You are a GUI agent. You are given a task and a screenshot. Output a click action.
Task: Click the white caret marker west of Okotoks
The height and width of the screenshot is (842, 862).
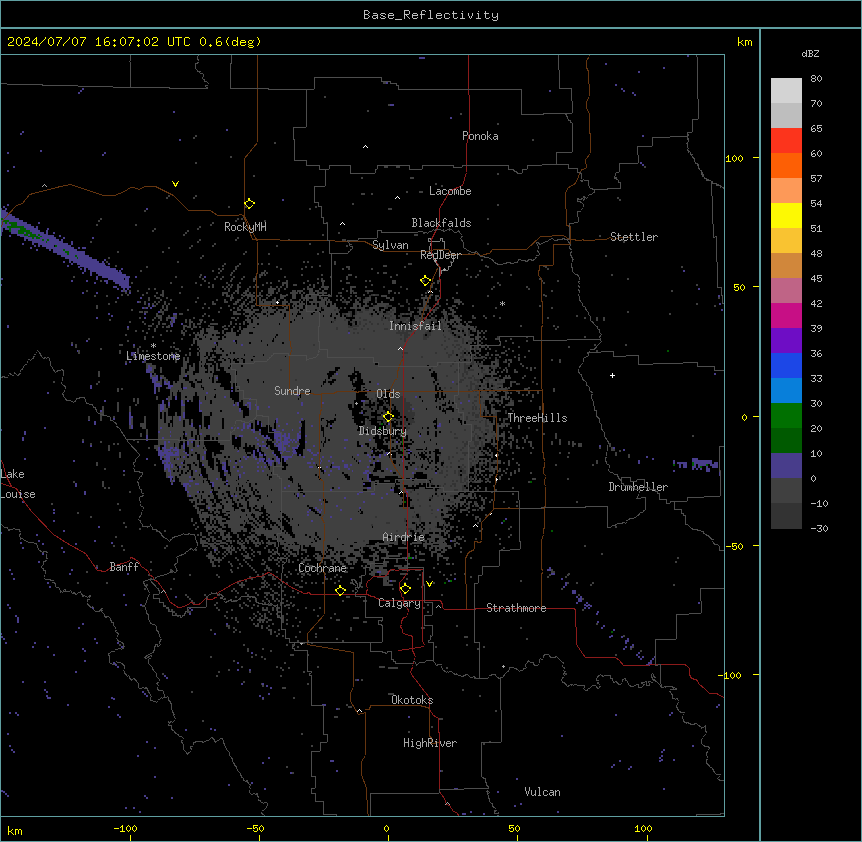click(x=360, y=711)
